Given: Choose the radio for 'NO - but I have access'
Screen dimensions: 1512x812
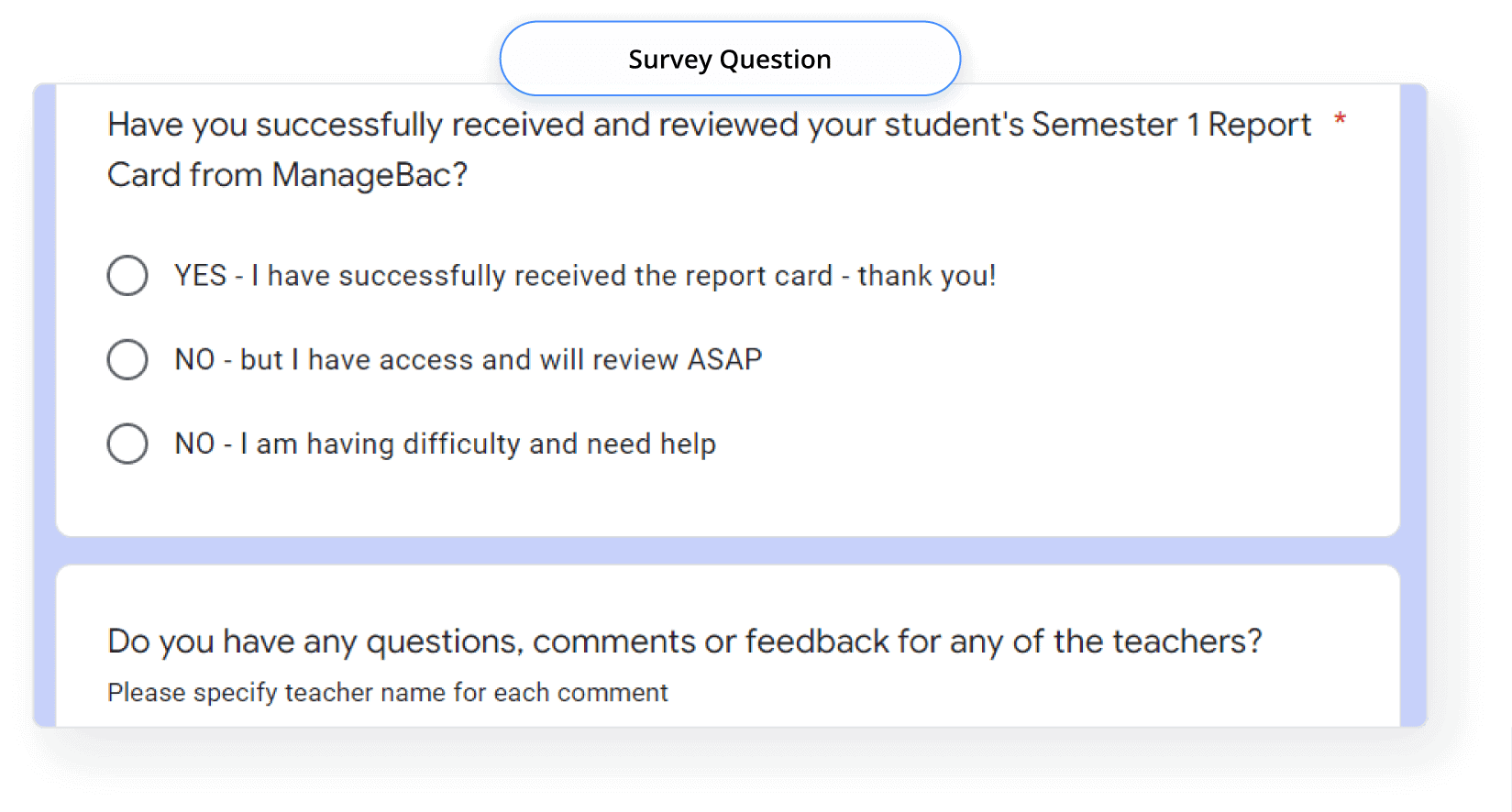Looking at the screenshot, I should (x=127, y=360).
